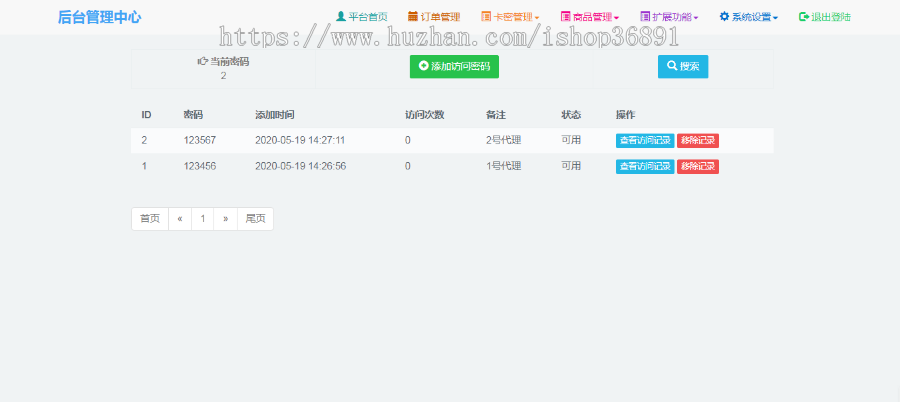Click the calendar icon beside 订单管理
Viewport: 900px width, 402px height.
[x=413, y=17]
